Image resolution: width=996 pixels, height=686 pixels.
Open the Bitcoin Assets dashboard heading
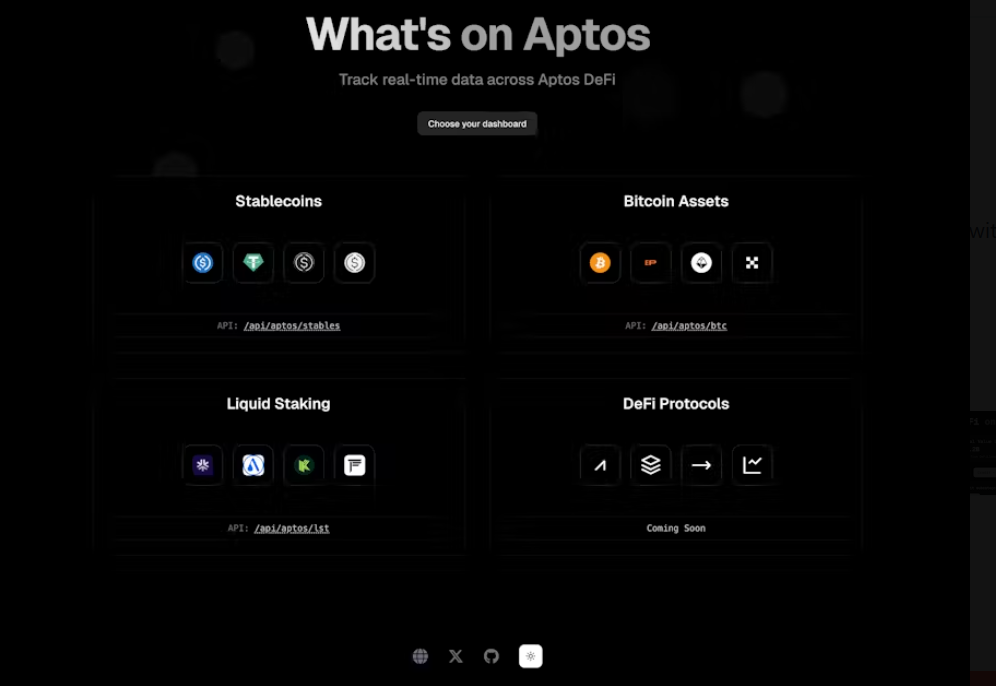676,201
